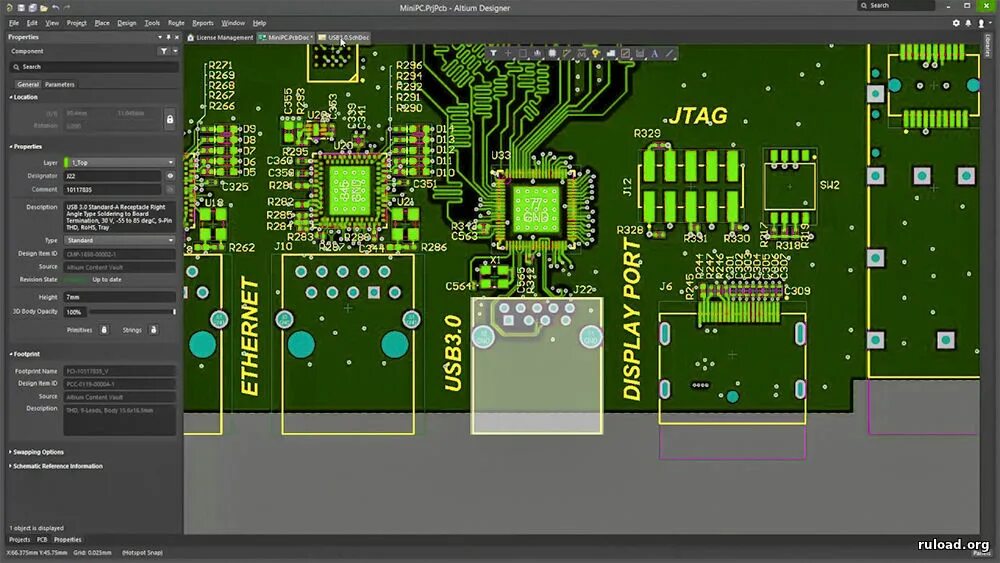This screenshot has width=1000, height=563.
Task: Click the Properties panel Search field
Action: pos(93,66)
